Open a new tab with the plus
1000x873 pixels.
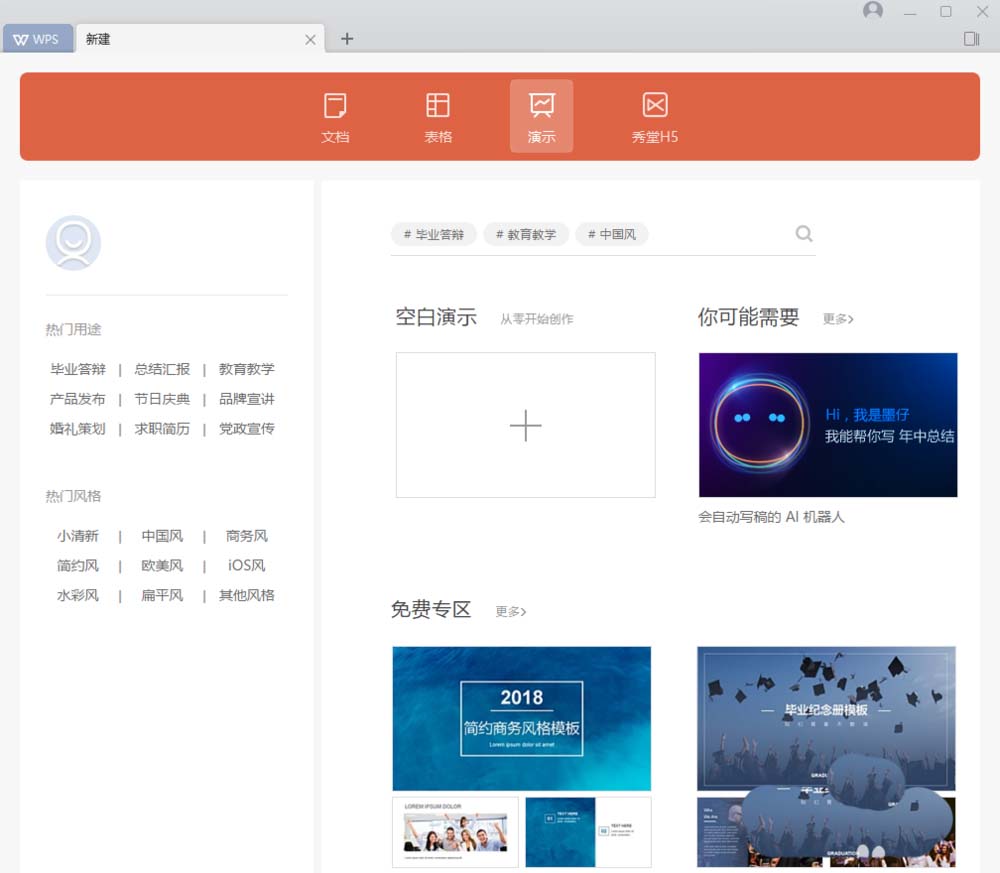(347, 38)
